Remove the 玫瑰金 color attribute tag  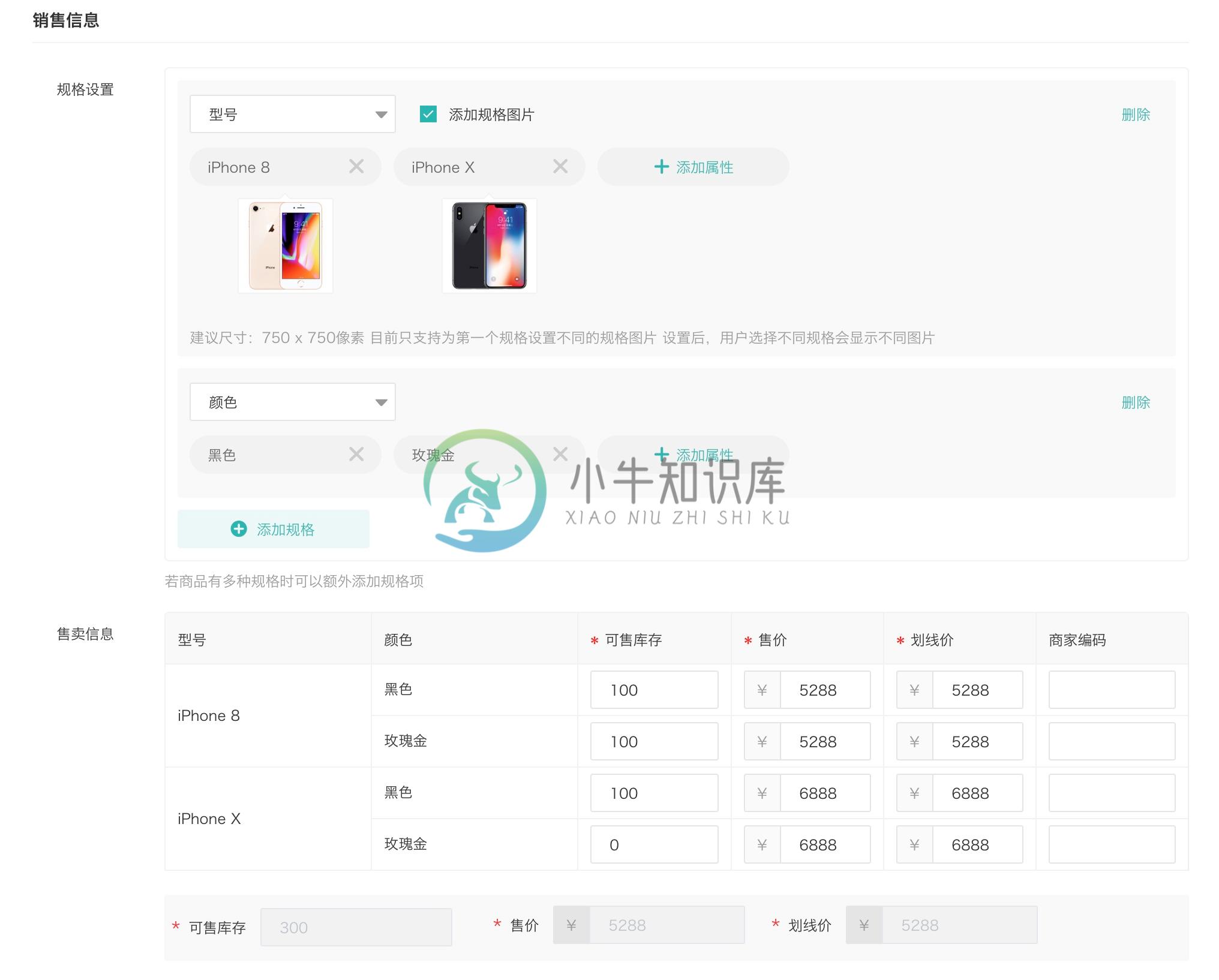point(560,455)
